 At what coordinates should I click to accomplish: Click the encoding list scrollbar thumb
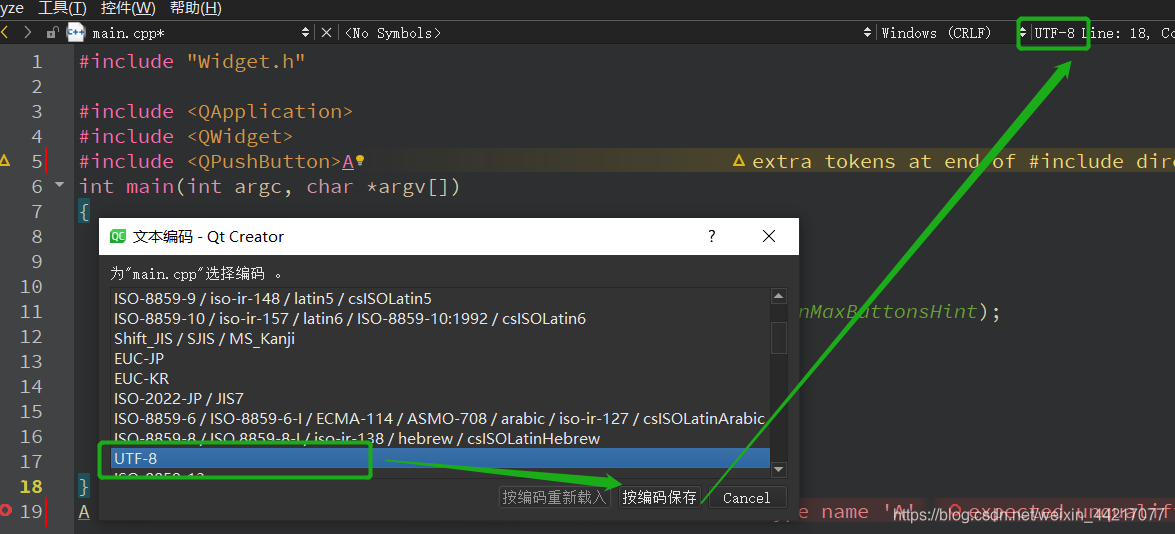coord(779,337)
